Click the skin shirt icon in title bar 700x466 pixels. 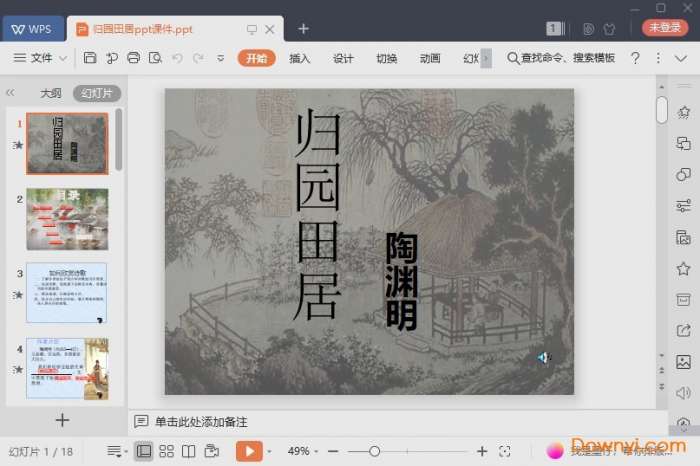click(x=609, y=29)
